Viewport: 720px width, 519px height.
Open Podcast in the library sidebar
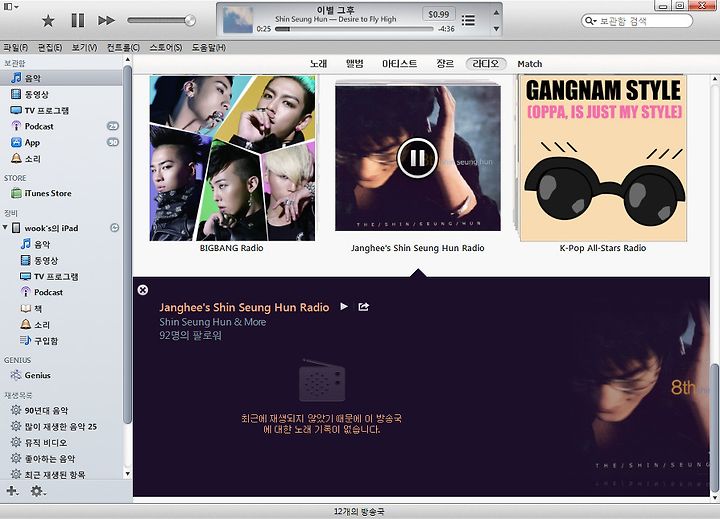(61, 126)
